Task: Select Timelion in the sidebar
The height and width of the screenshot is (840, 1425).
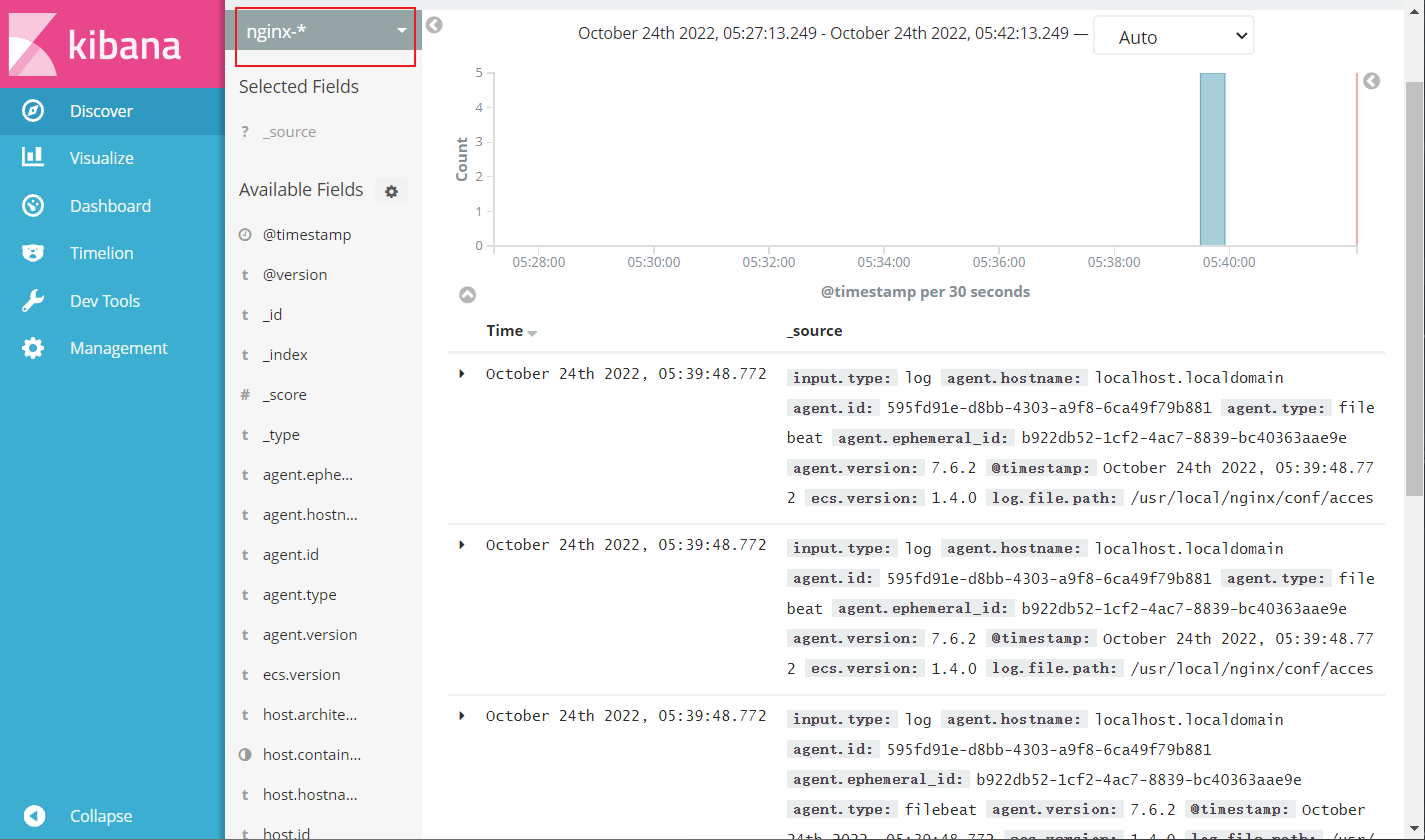Action: click(x=103, y=252)
